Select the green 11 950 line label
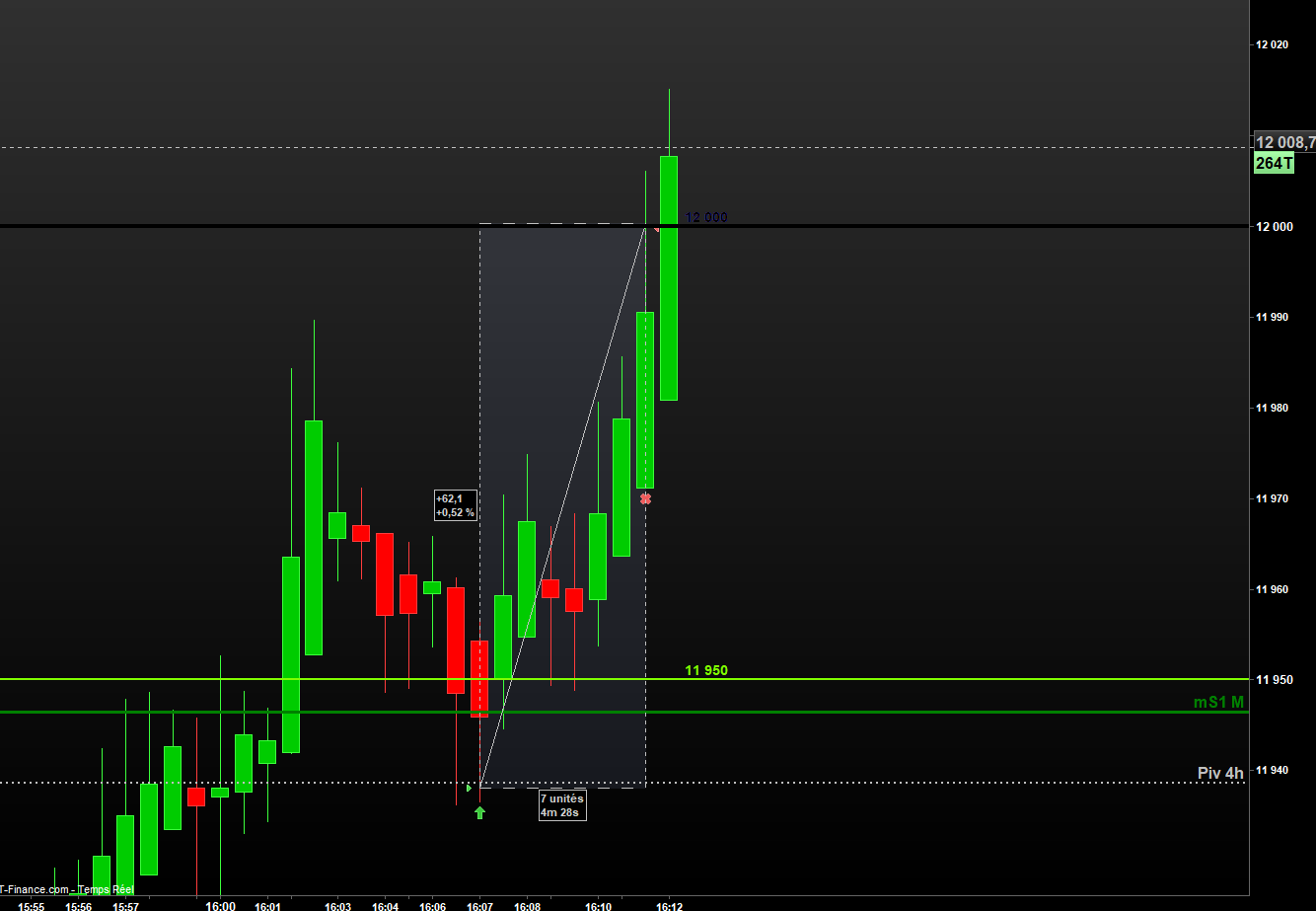The height and width of the screenshot is (911, 1316). 706,670
